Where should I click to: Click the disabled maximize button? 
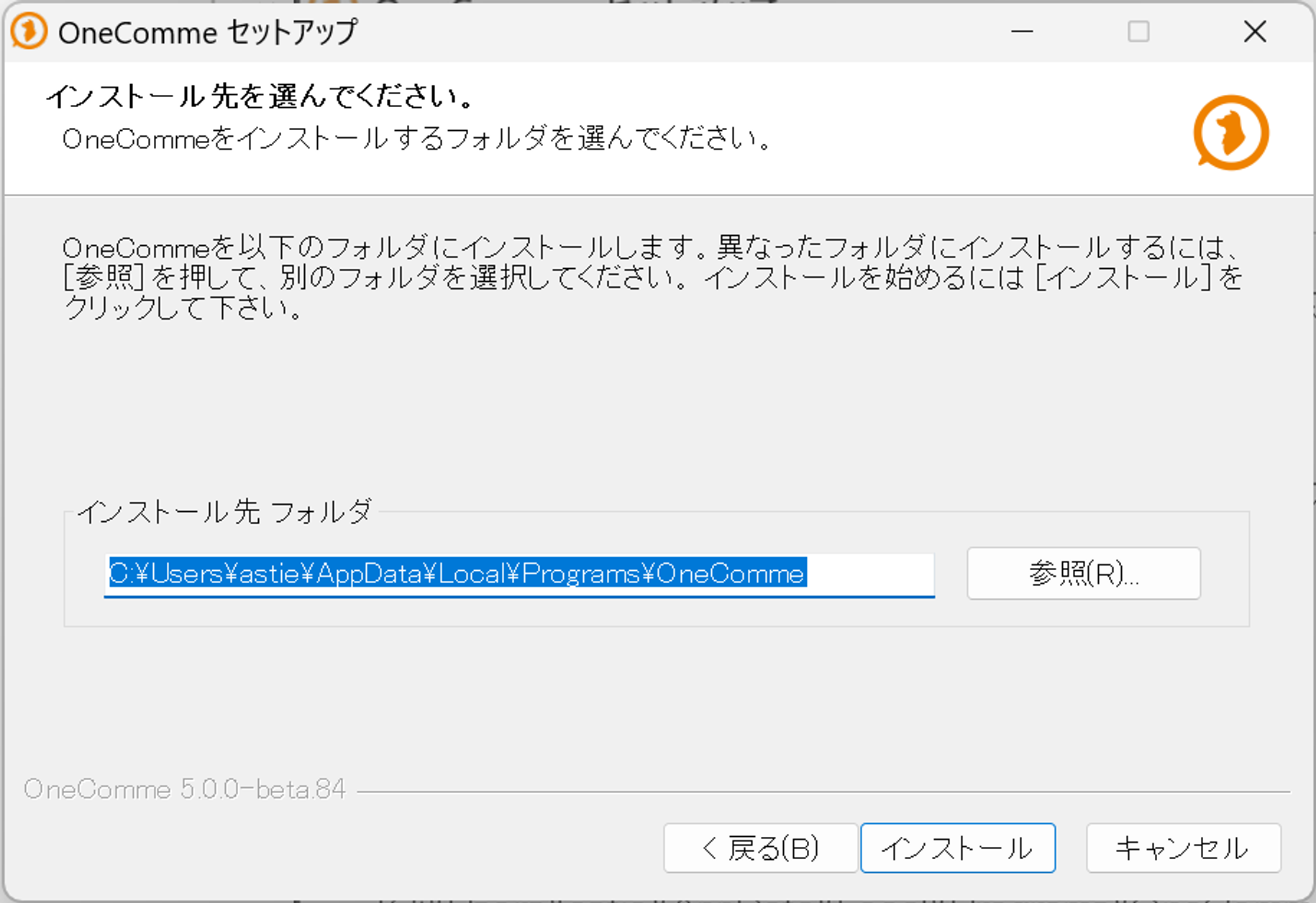click(x=1138, y=32)
